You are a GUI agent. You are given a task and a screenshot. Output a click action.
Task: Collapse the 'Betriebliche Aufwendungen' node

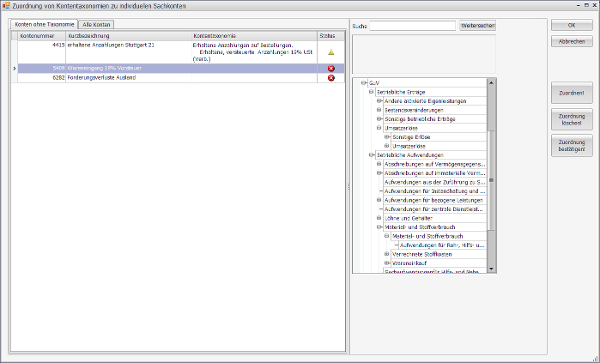(371, 155)
